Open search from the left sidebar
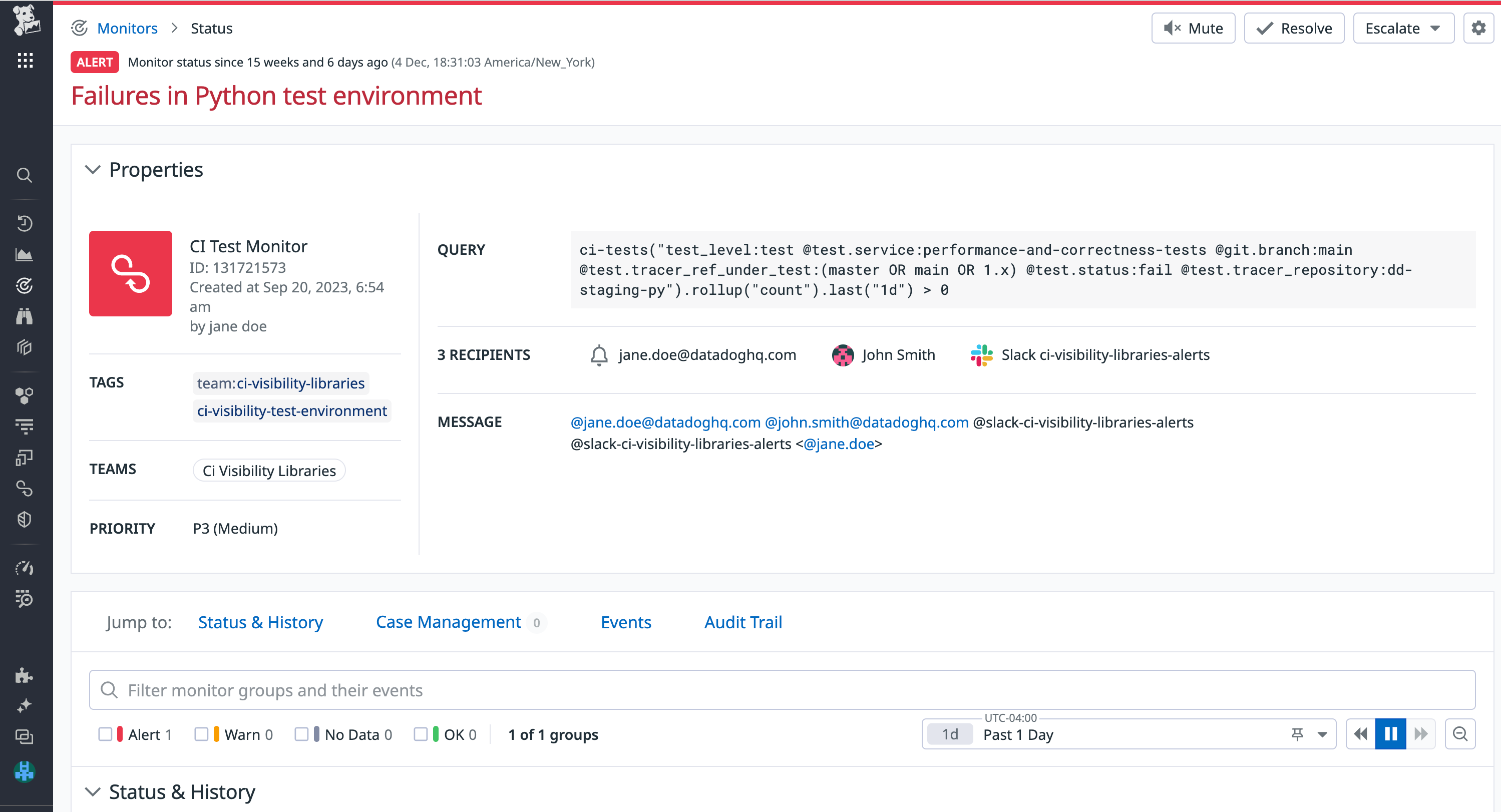This screenshot has width=1501, height=812. point(25,175)
